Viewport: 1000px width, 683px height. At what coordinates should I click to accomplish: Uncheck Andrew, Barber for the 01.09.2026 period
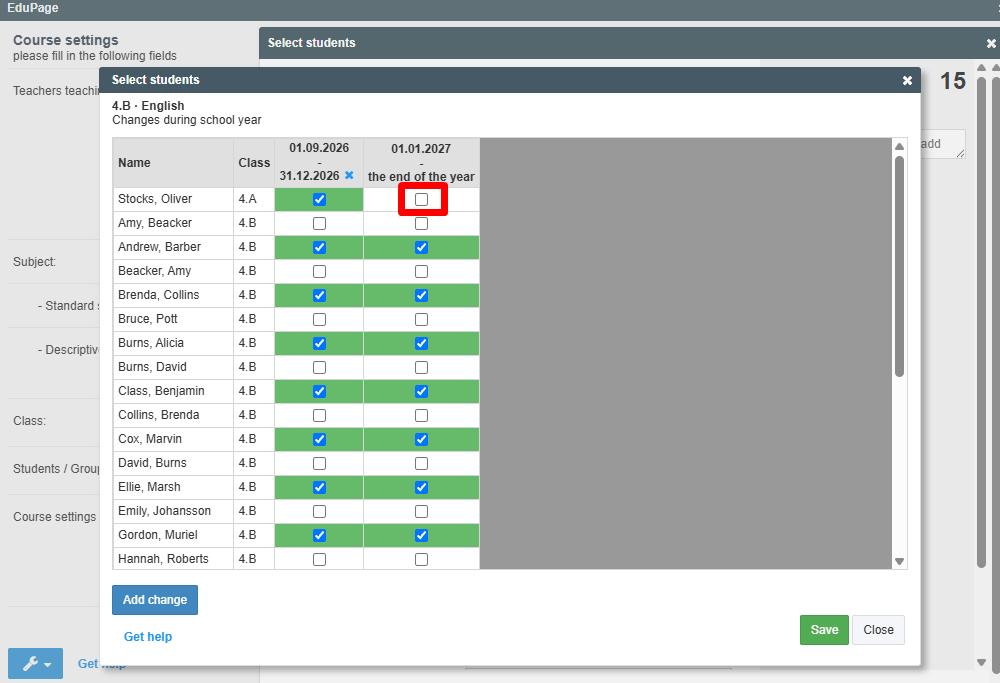coord(320,247)
